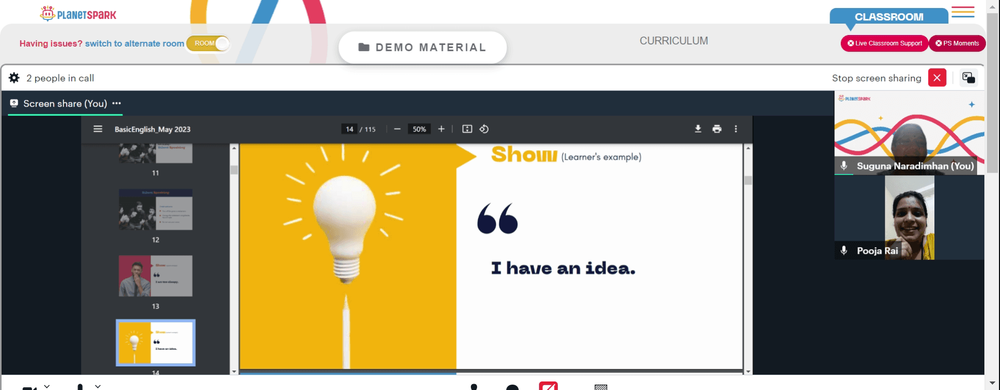Click the page number field showing 14
The width and height of the screenshot is (1000, 390).
coord(349,129)
